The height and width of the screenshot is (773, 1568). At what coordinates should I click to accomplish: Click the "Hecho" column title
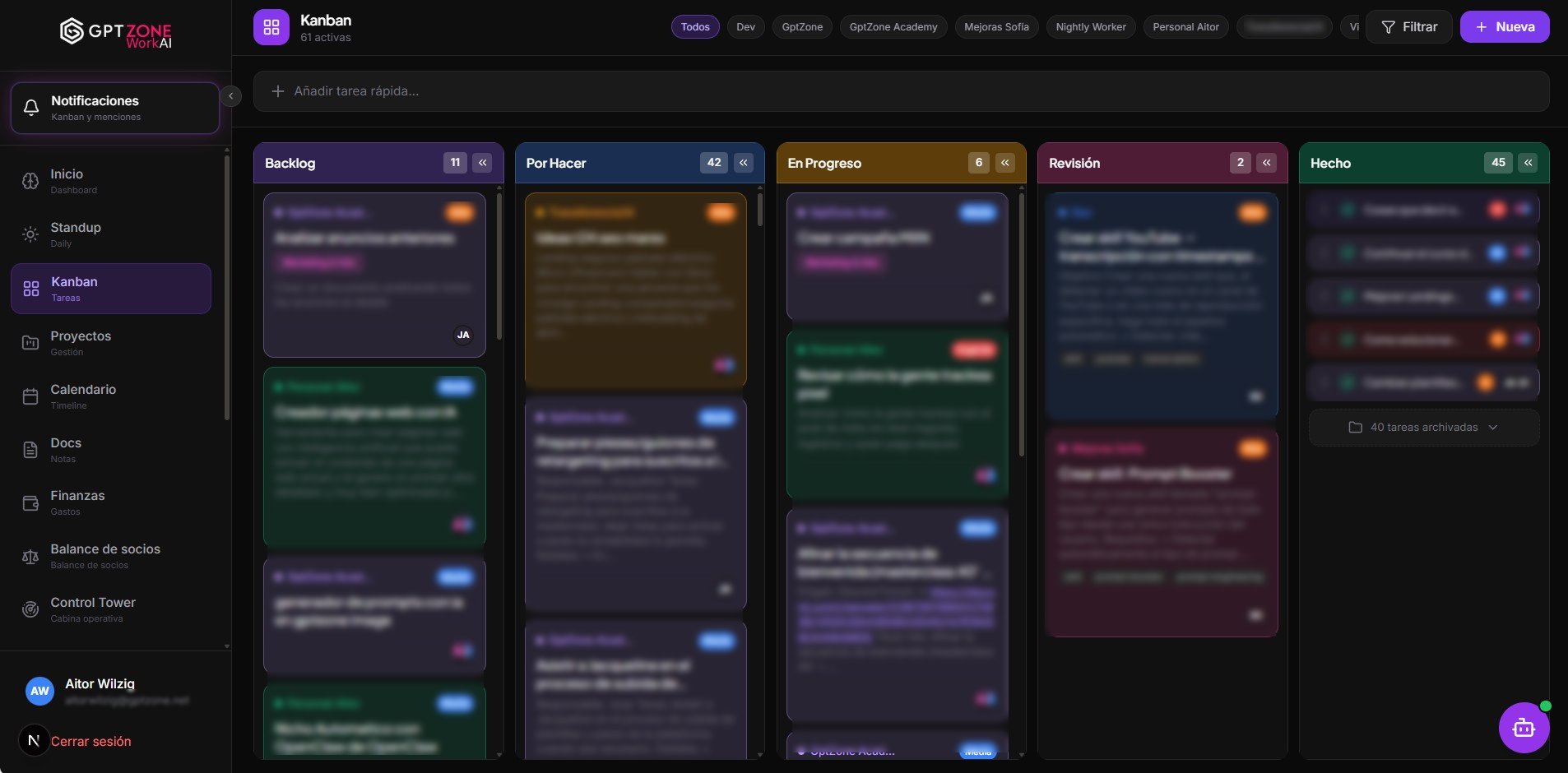(x=1330, y=163)
